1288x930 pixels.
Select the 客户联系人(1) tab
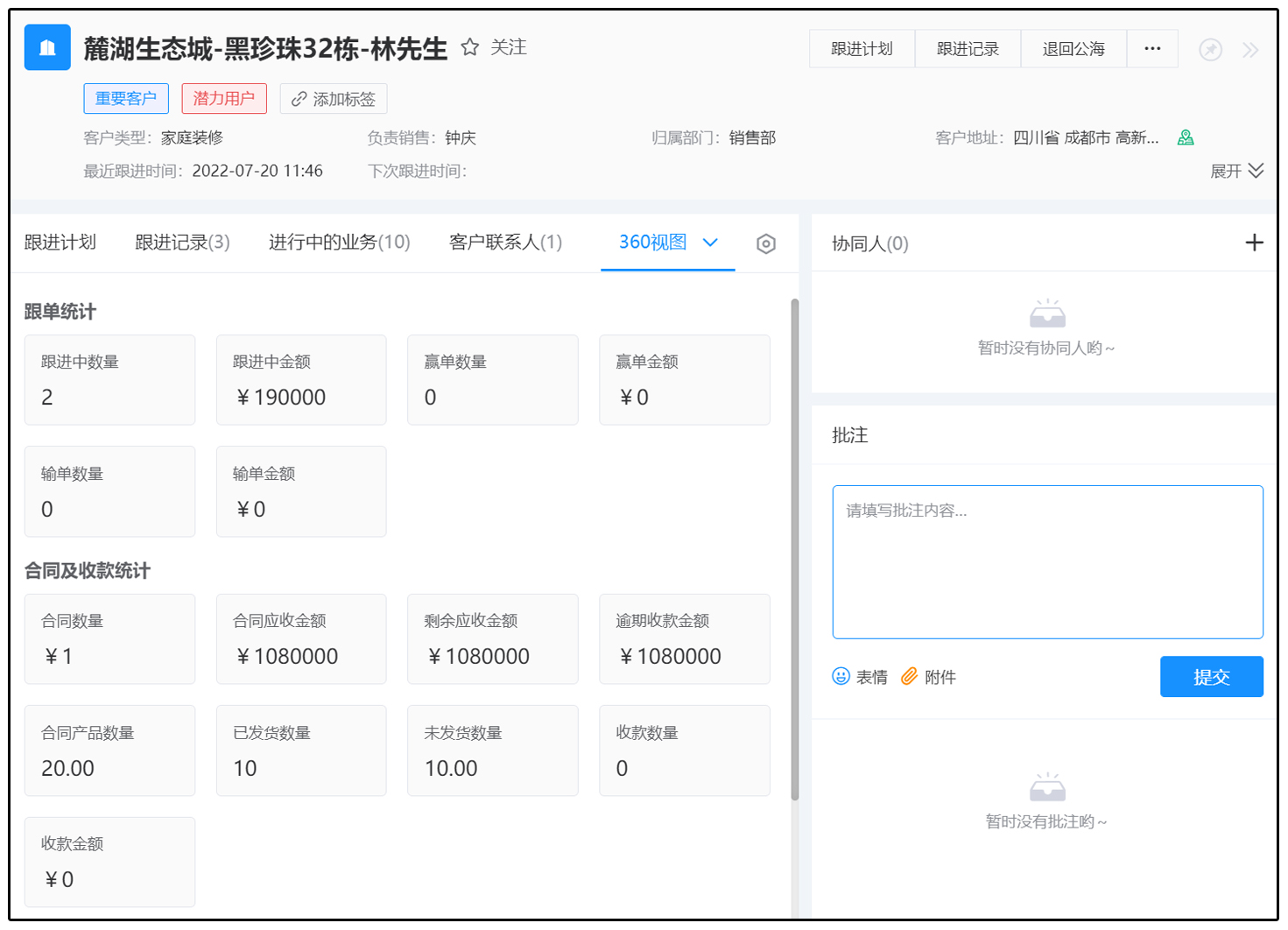pos(504,243)
